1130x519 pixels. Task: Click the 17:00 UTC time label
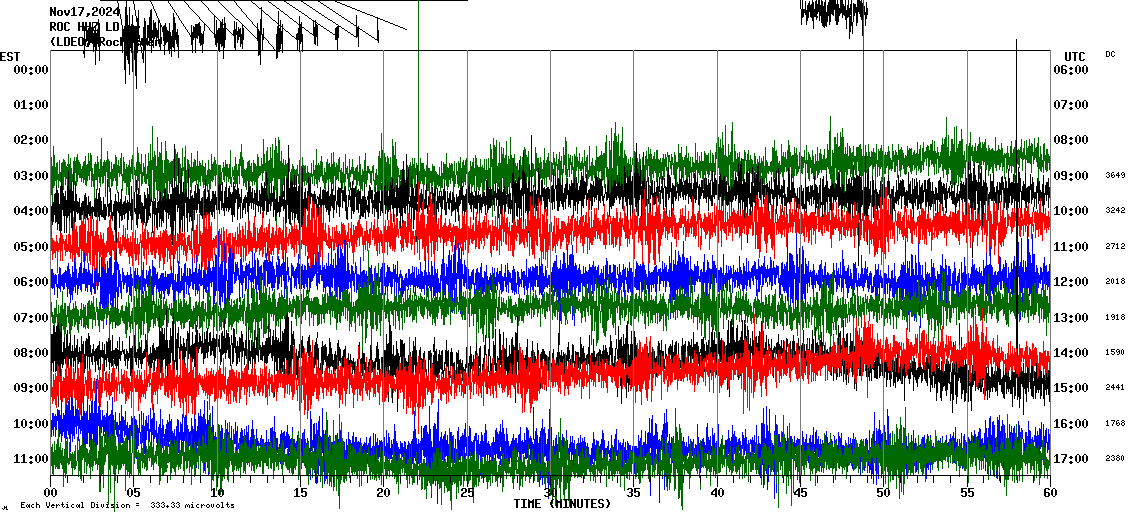(x=1069, y=459)
